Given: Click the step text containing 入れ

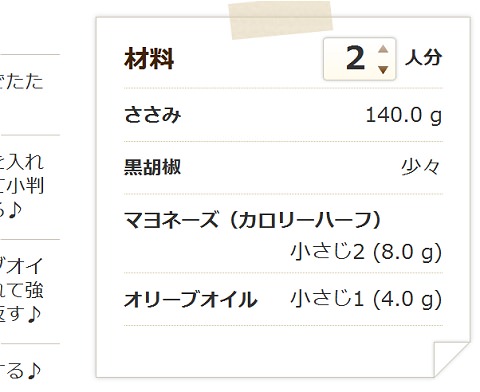Looking at the screenshot, I should tap(22, 162).
